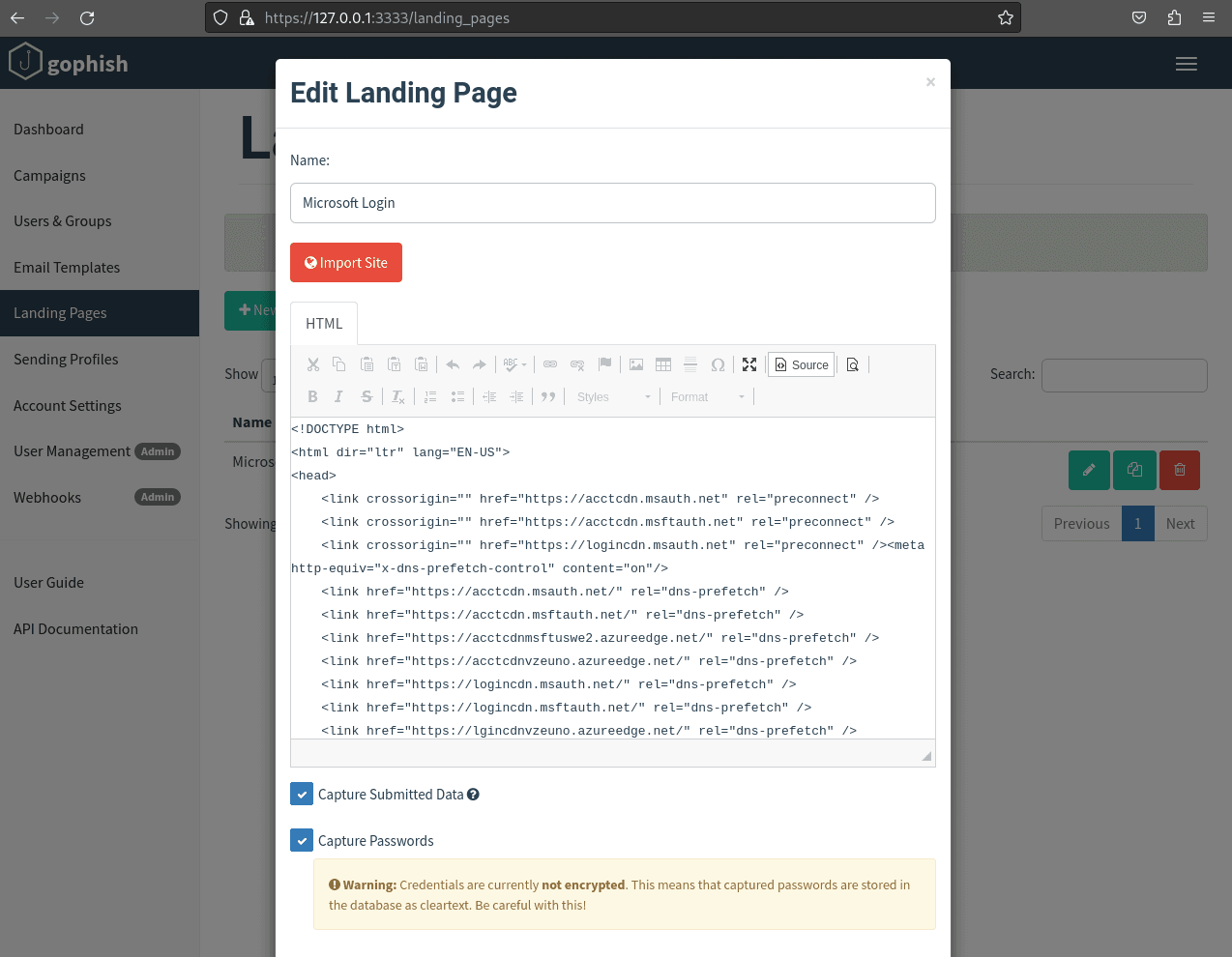Image resolution: width=1232 pixels, height=957 pixels.
Task: Click the Paste from Word icon
Action: coord(421,364)
